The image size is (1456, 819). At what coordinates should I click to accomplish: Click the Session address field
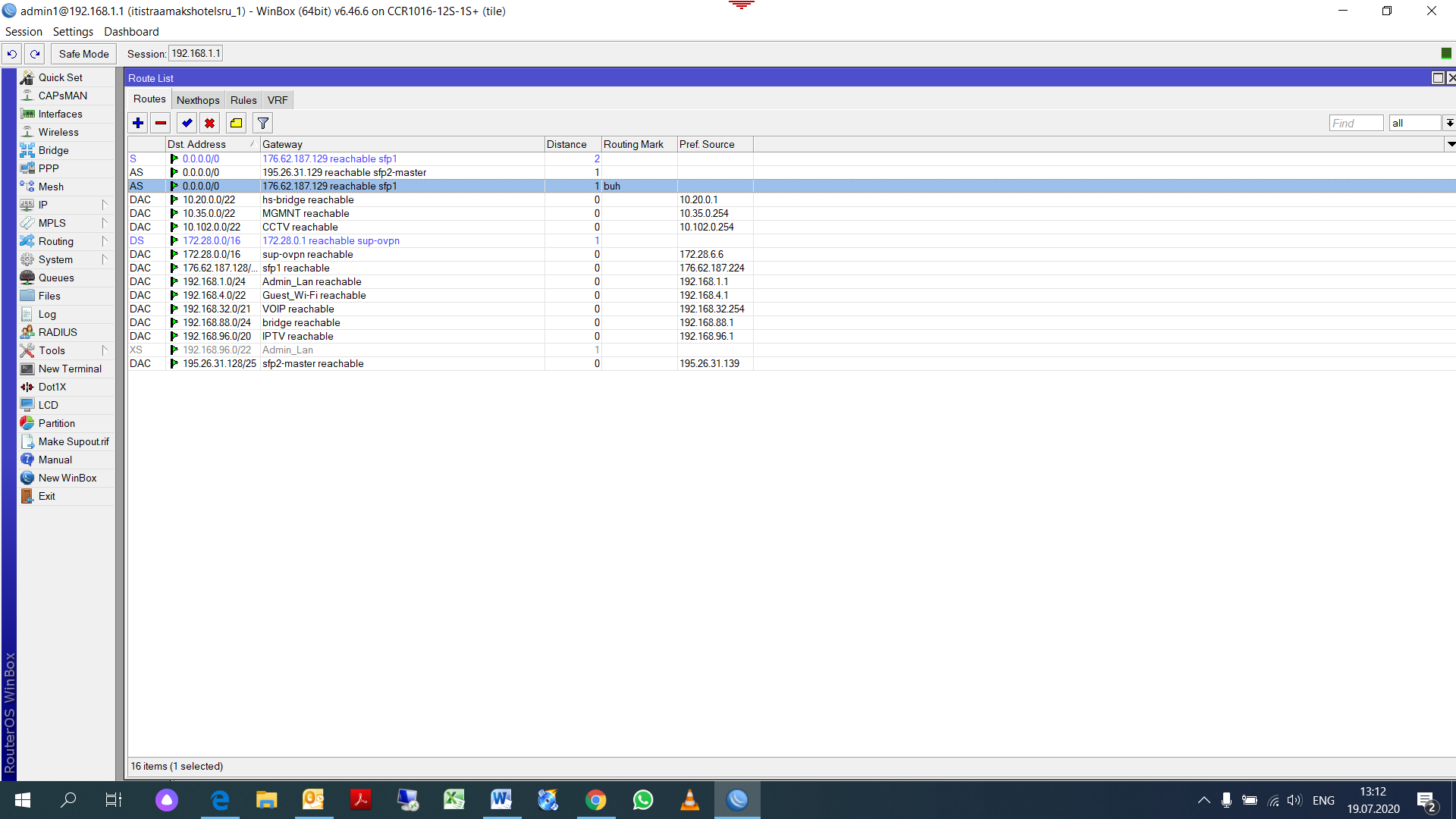pyautogui.click(x=196, y=54)
